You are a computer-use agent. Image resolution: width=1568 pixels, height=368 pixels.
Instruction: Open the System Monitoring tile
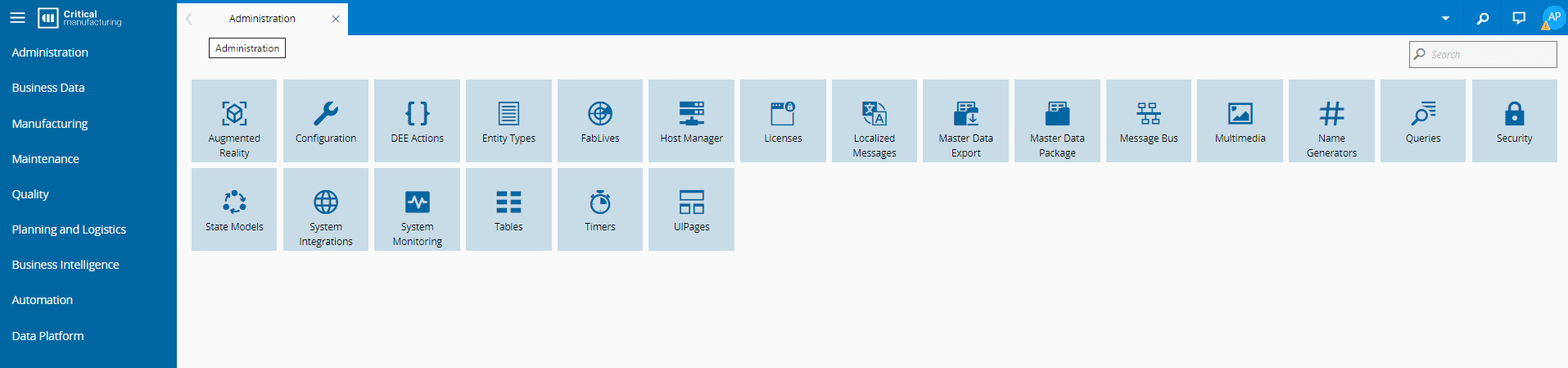coord(417,209)
